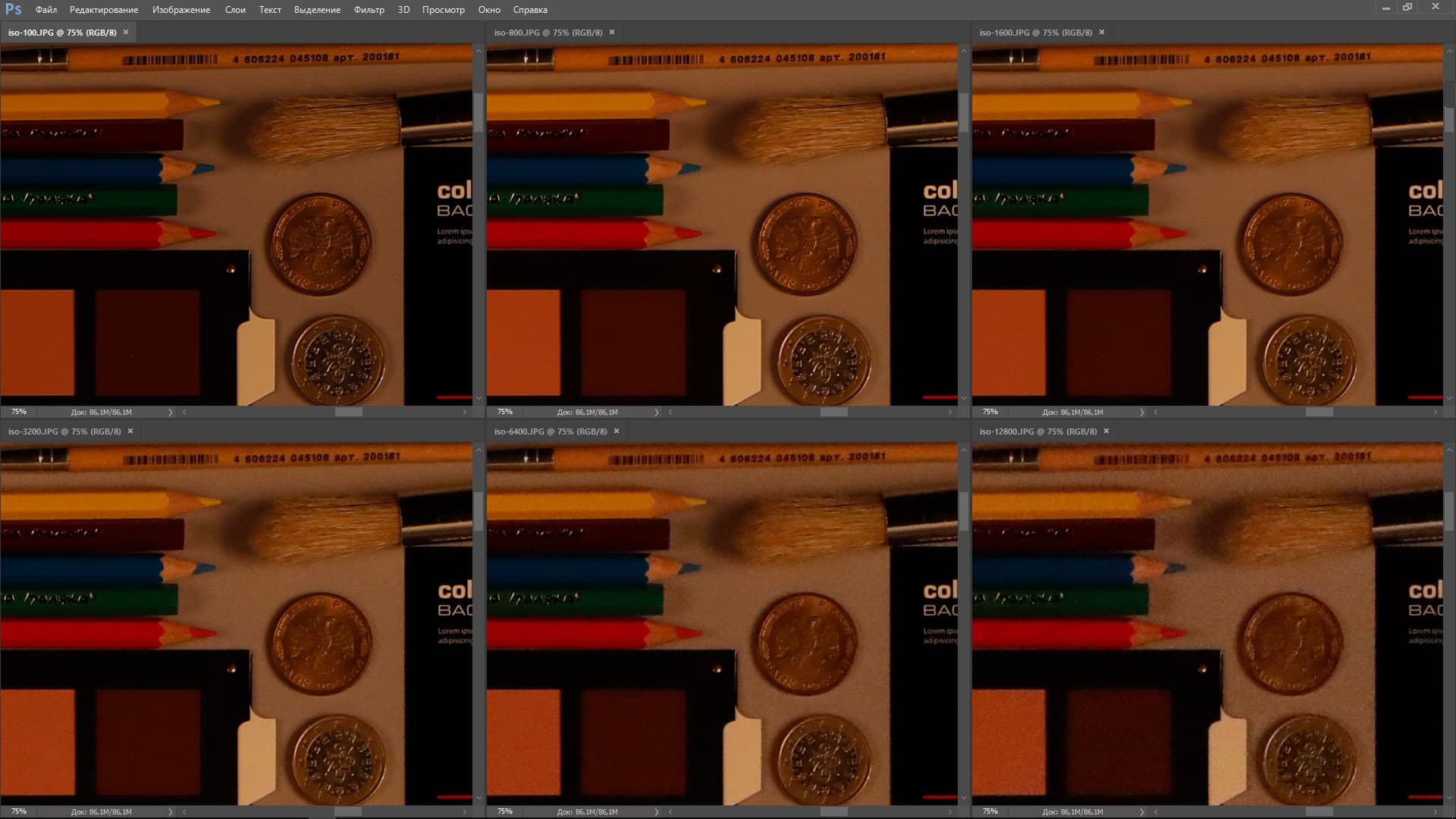
Task: Activate the iso-800.JPG document tab
Action: (548, 33)
